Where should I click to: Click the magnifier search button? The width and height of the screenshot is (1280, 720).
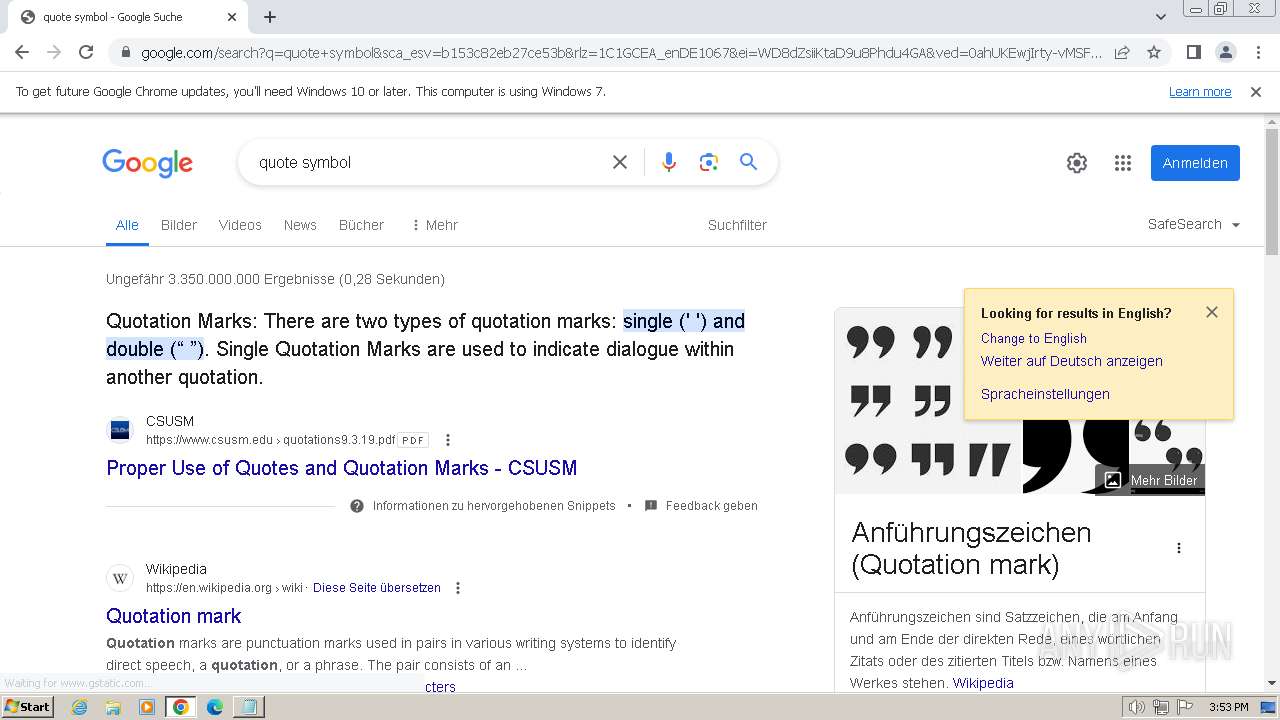tap(748, 162)
